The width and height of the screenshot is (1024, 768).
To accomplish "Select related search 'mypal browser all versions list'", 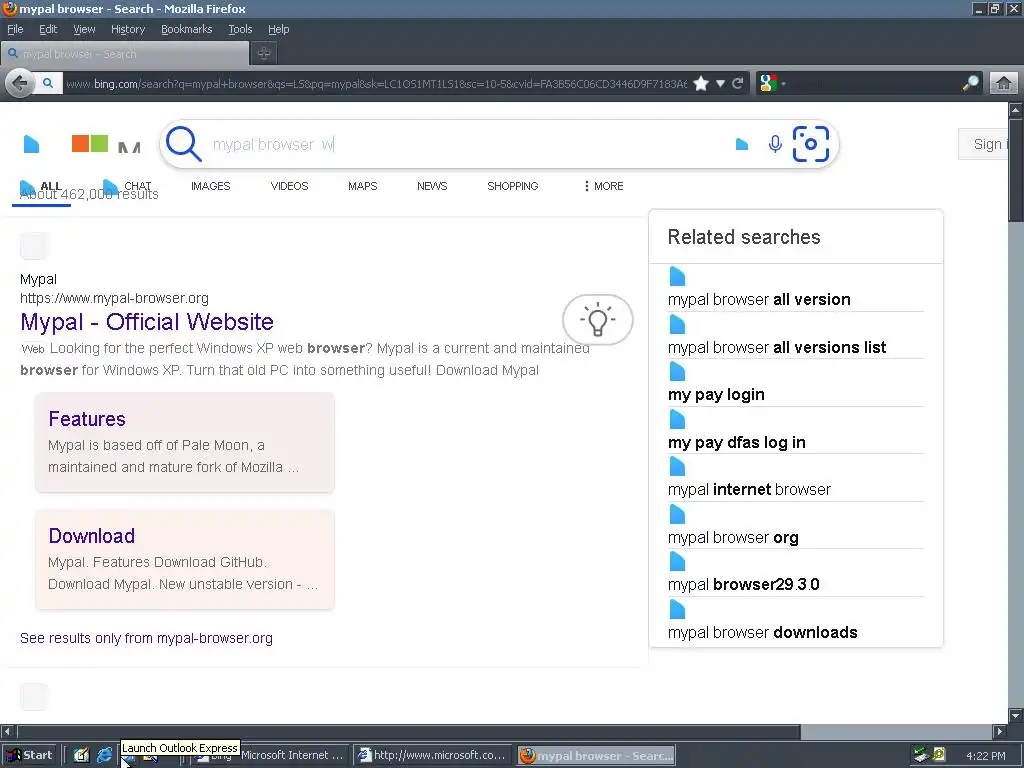I will pos(776,347).
